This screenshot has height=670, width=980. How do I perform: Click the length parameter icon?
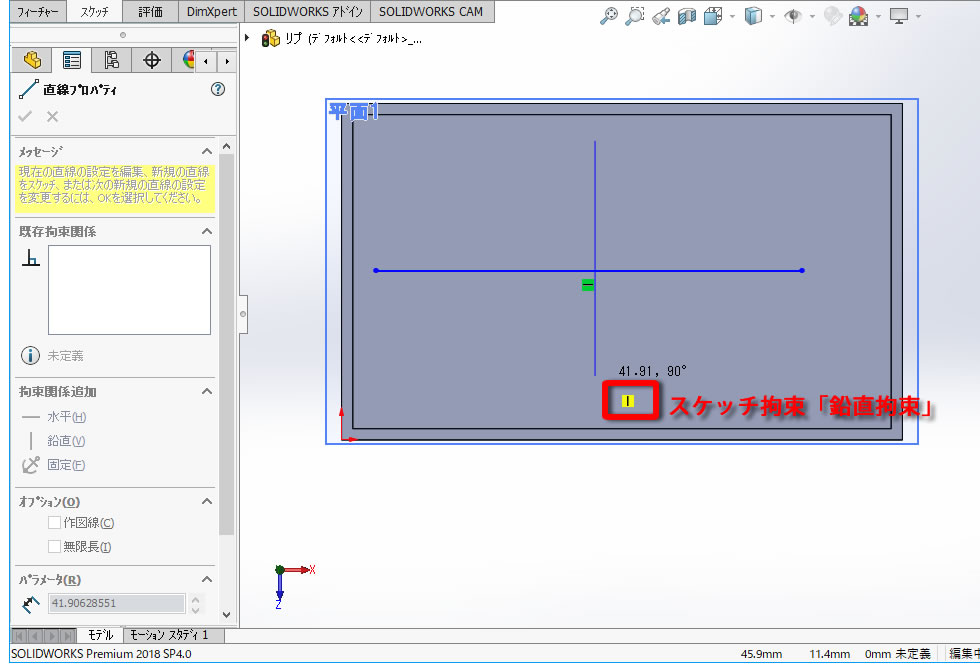pyautogui.click(x=31, y=603)
